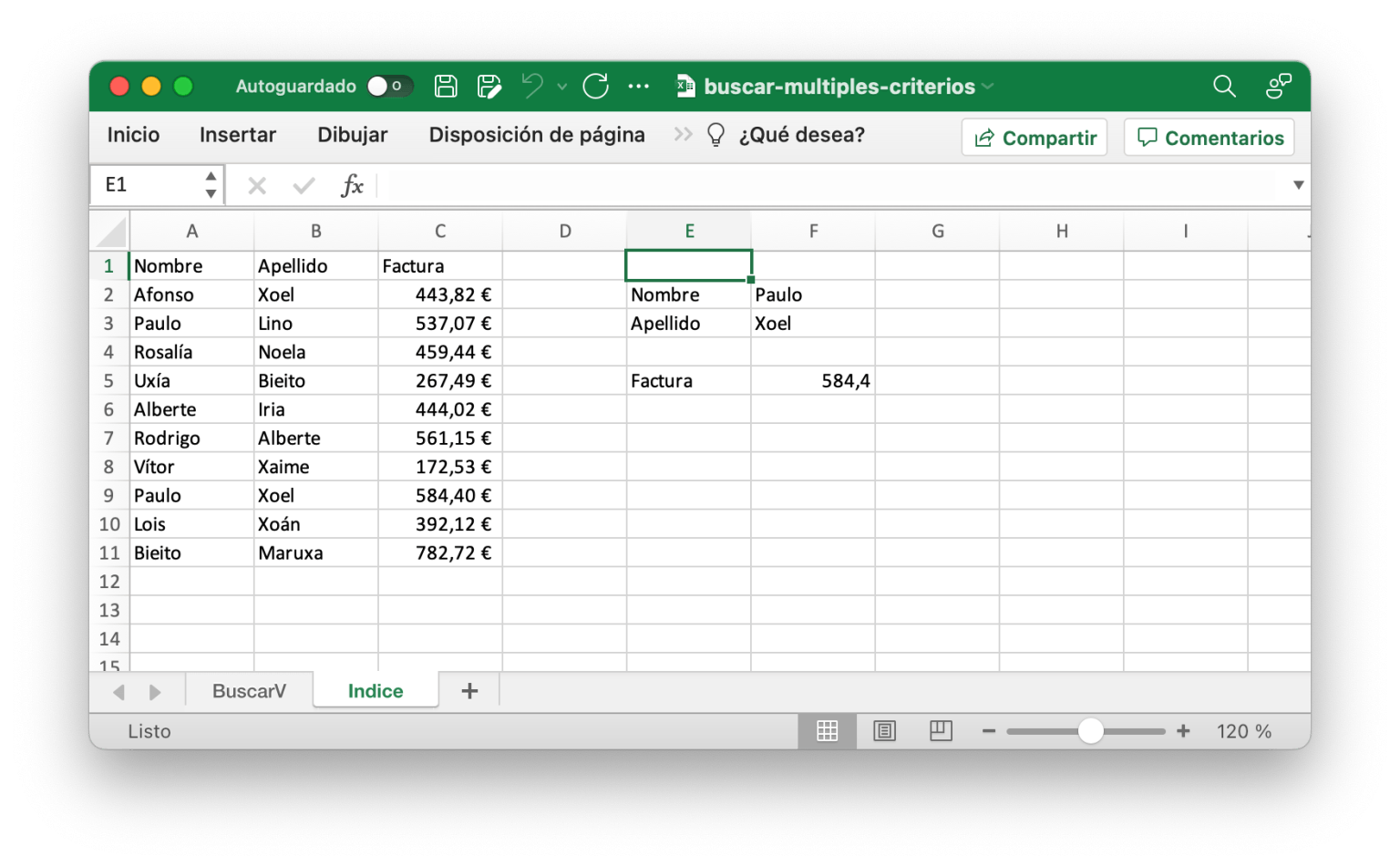Open the Undo history dropdown arrow

point(561,88)
